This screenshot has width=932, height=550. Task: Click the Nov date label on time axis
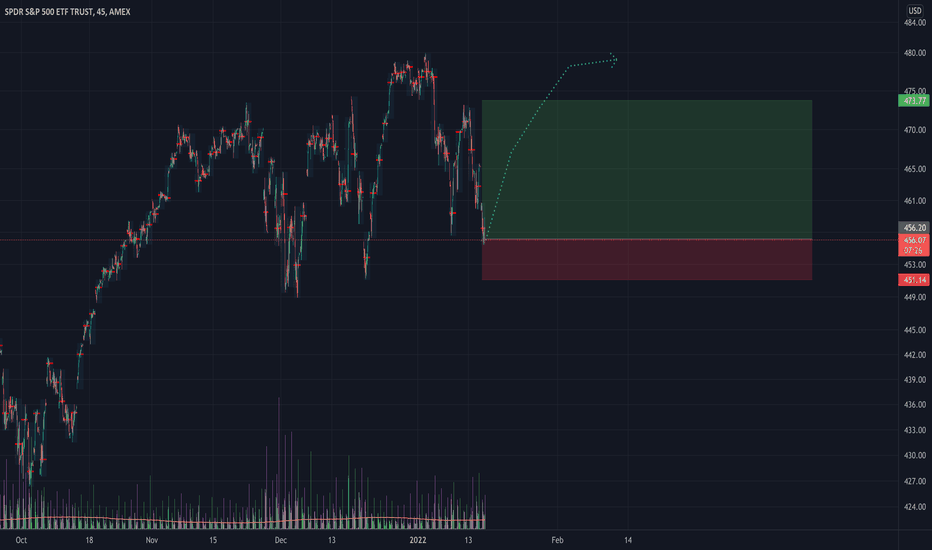click(152, 540)
